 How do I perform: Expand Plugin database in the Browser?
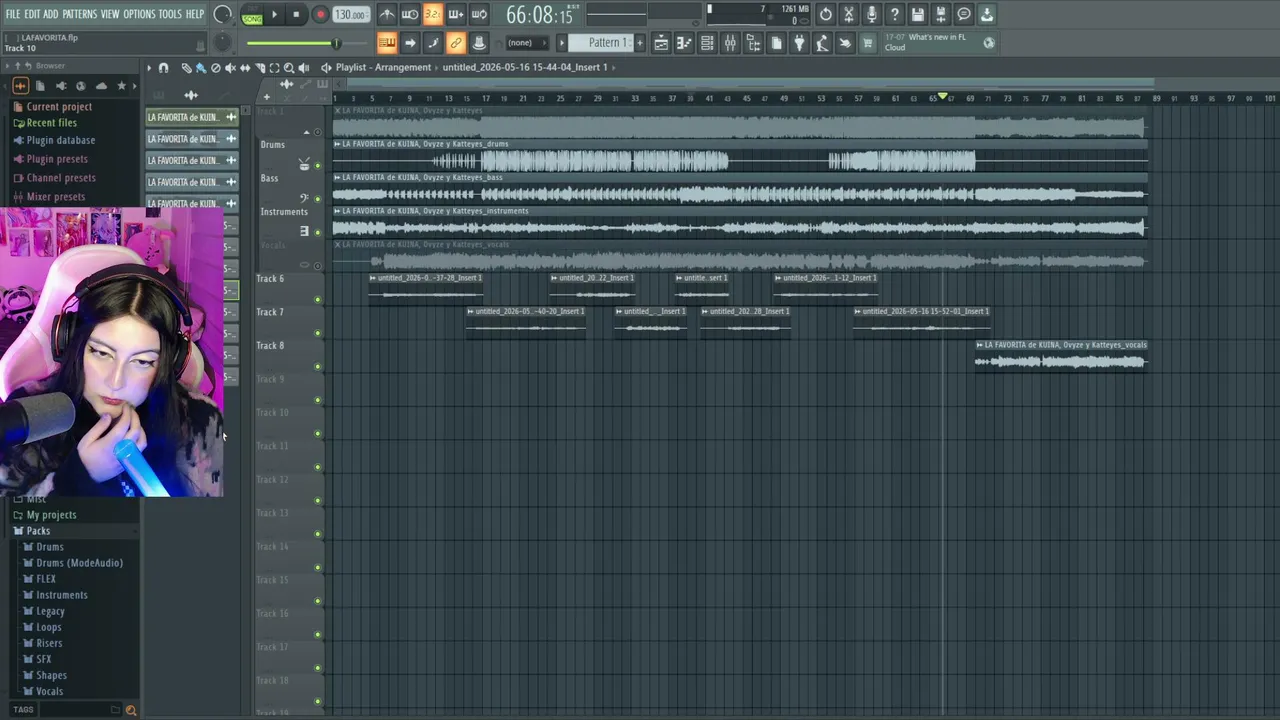61,141
